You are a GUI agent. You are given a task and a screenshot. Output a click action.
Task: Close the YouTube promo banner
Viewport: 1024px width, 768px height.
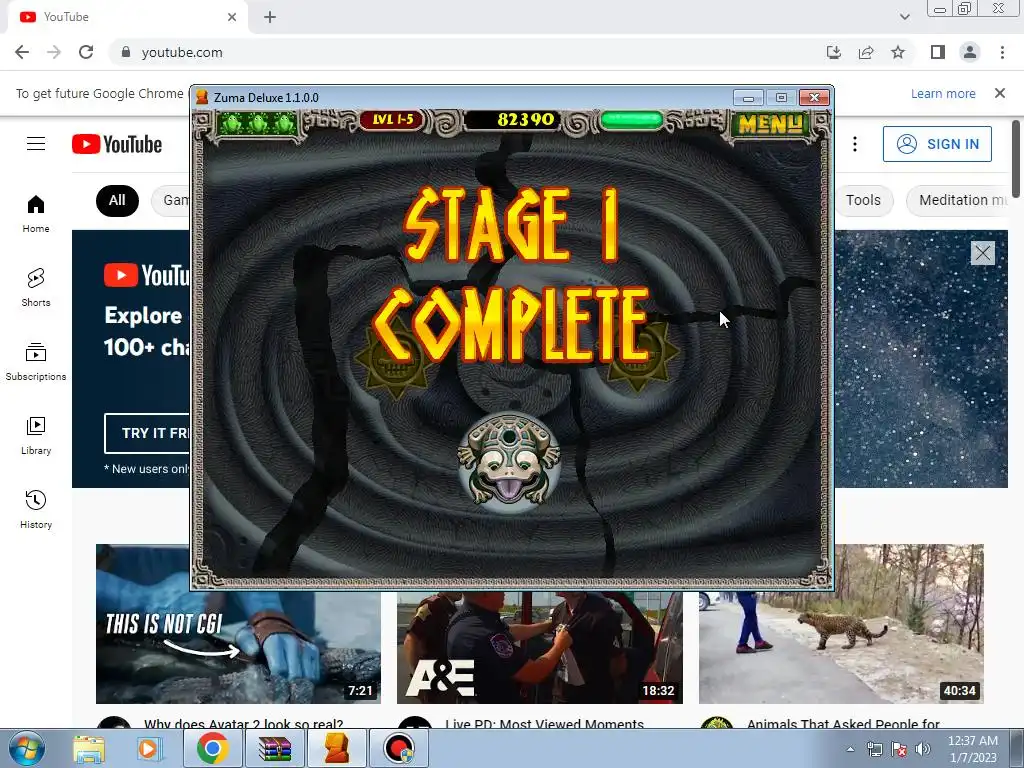[x=982, y=253]
